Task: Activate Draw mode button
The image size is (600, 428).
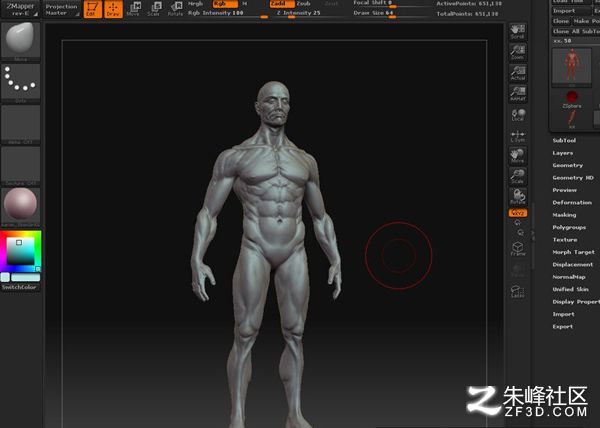Action: tap(113, 9)
